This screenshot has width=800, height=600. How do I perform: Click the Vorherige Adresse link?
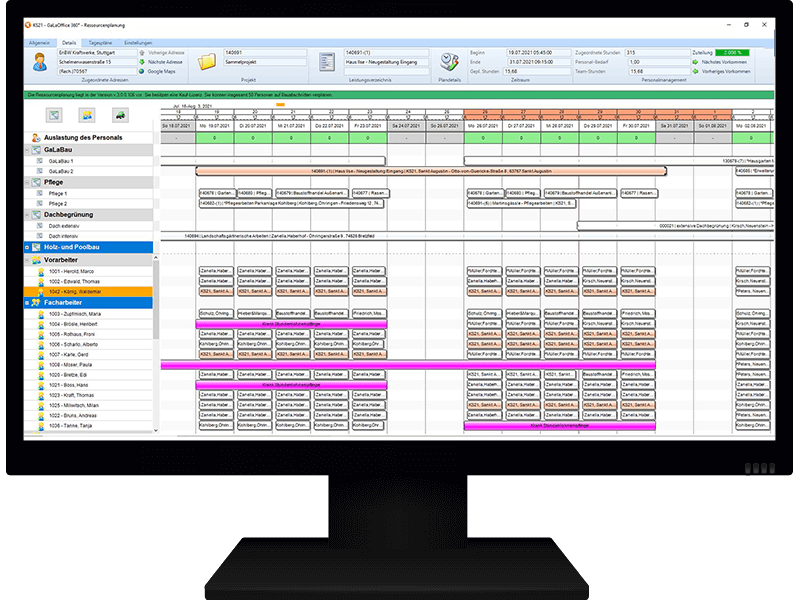166,53
